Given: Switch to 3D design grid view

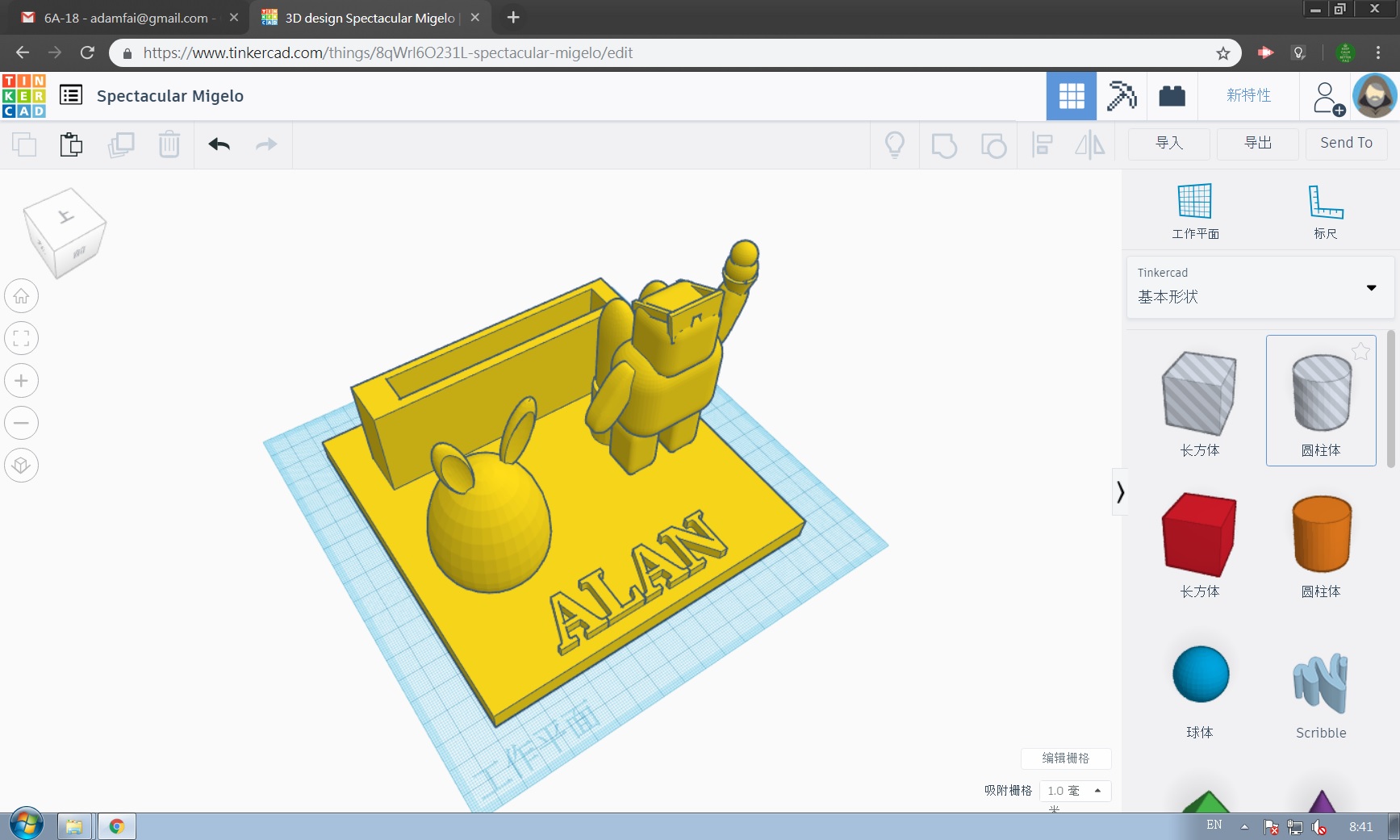Looking at the screenshot, I should click(x=1072, y=96).
